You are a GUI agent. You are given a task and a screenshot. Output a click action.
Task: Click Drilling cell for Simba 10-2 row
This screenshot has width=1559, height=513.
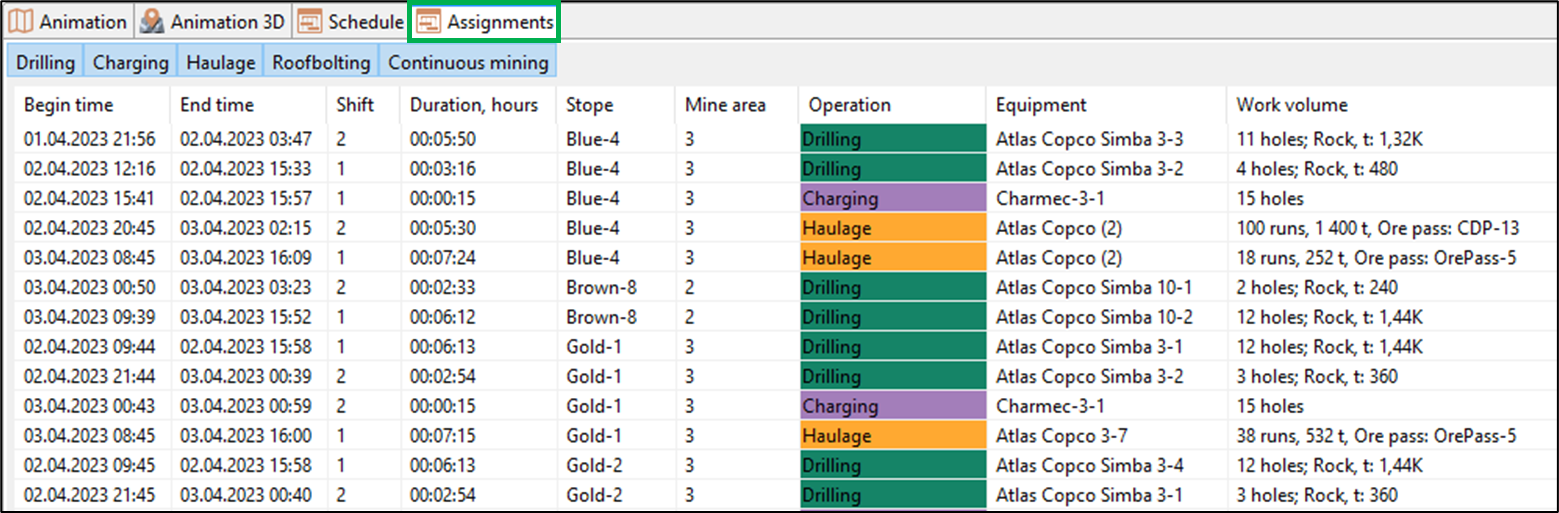pyautogui.click(x=894, y=317)
